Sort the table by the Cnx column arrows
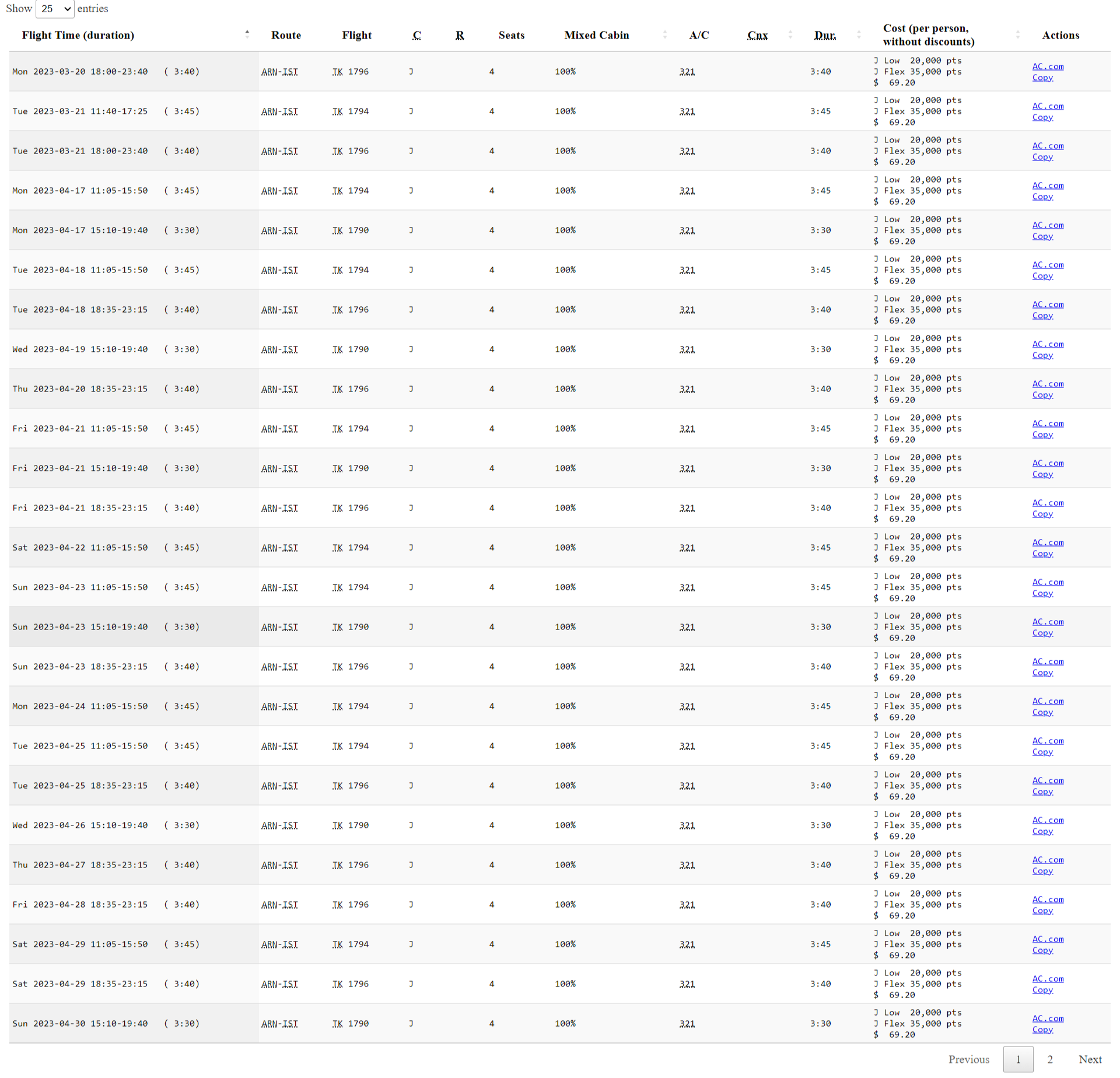The height and width of the screenshot is (1078, 1120). pos(791,35)
